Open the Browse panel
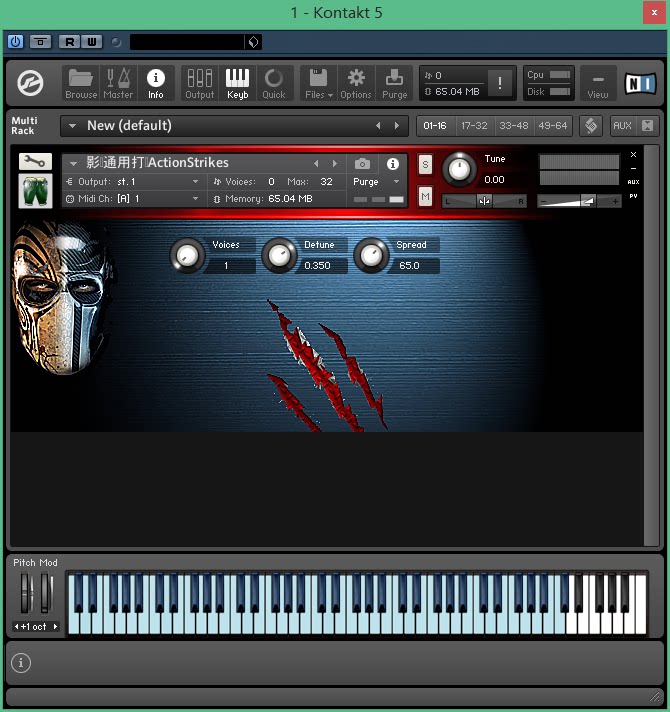This screenshot has width=670, height=712. pyautogui.click(x=81, y=84)
